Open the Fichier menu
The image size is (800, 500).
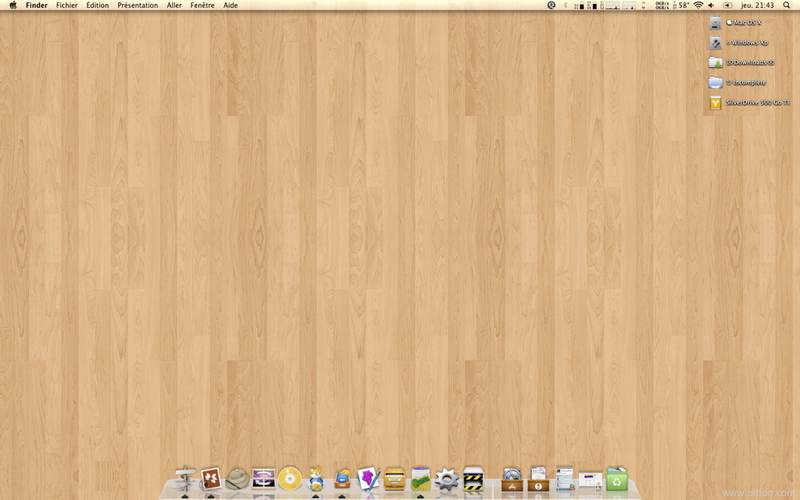pos(67,5)
